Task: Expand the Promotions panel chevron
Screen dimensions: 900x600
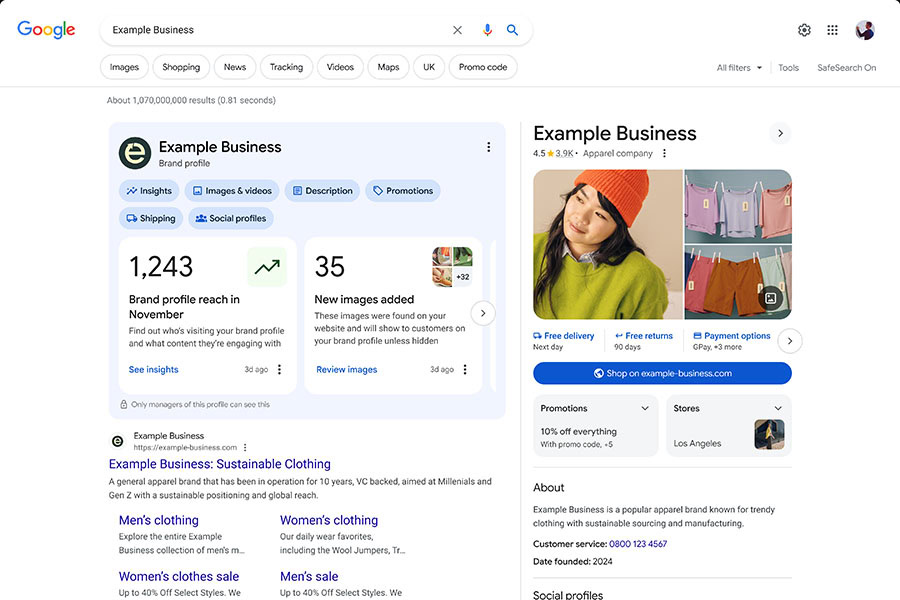Action: pos(645,408)
